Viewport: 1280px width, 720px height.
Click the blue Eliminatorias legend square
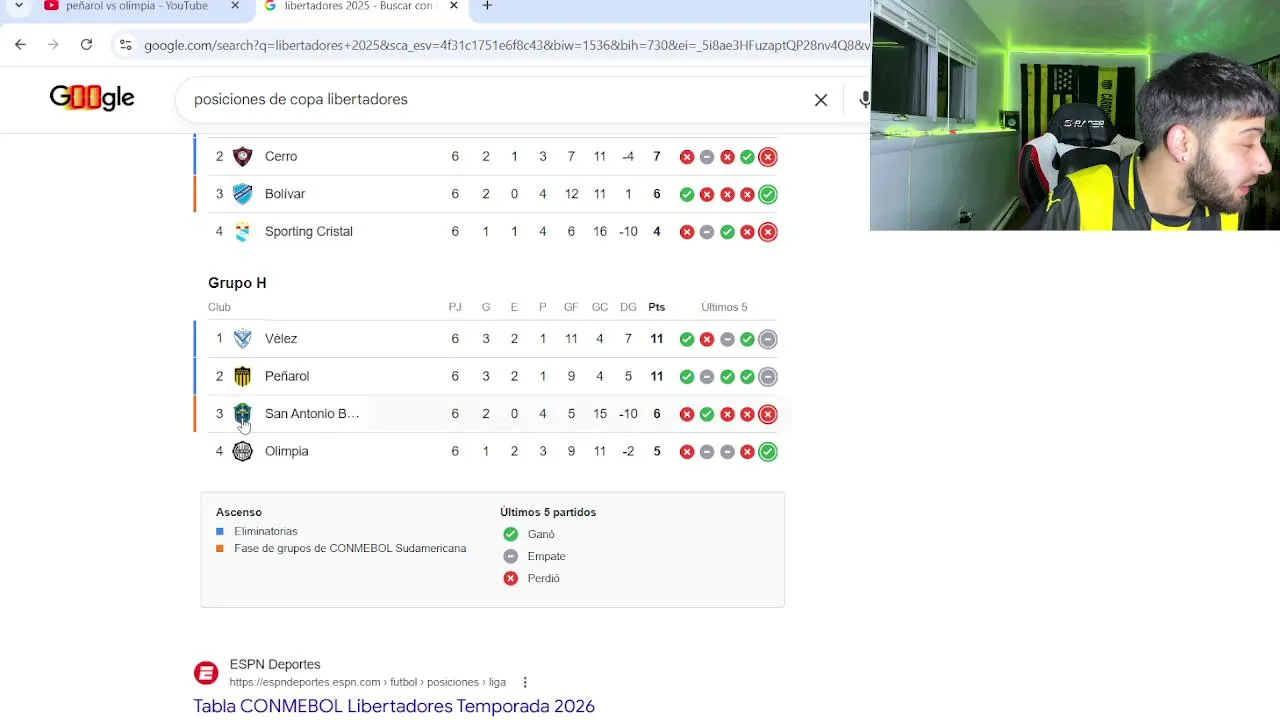click(220, 531)
